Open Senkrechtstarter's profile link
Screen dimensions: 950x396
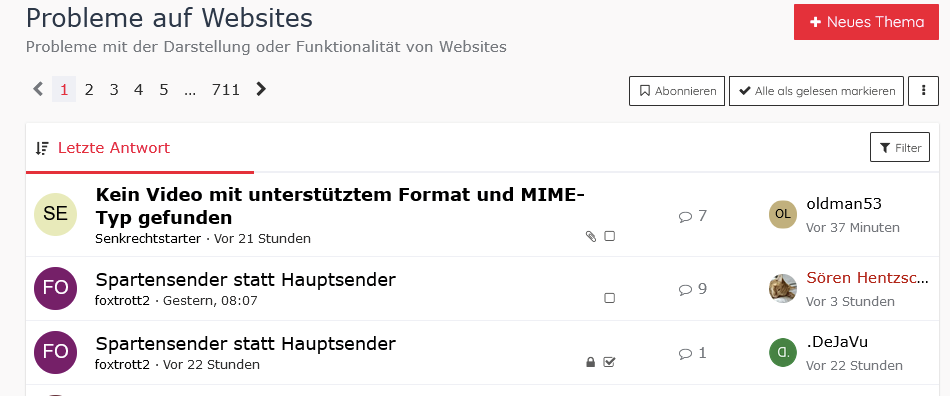(x=148, y=239)
